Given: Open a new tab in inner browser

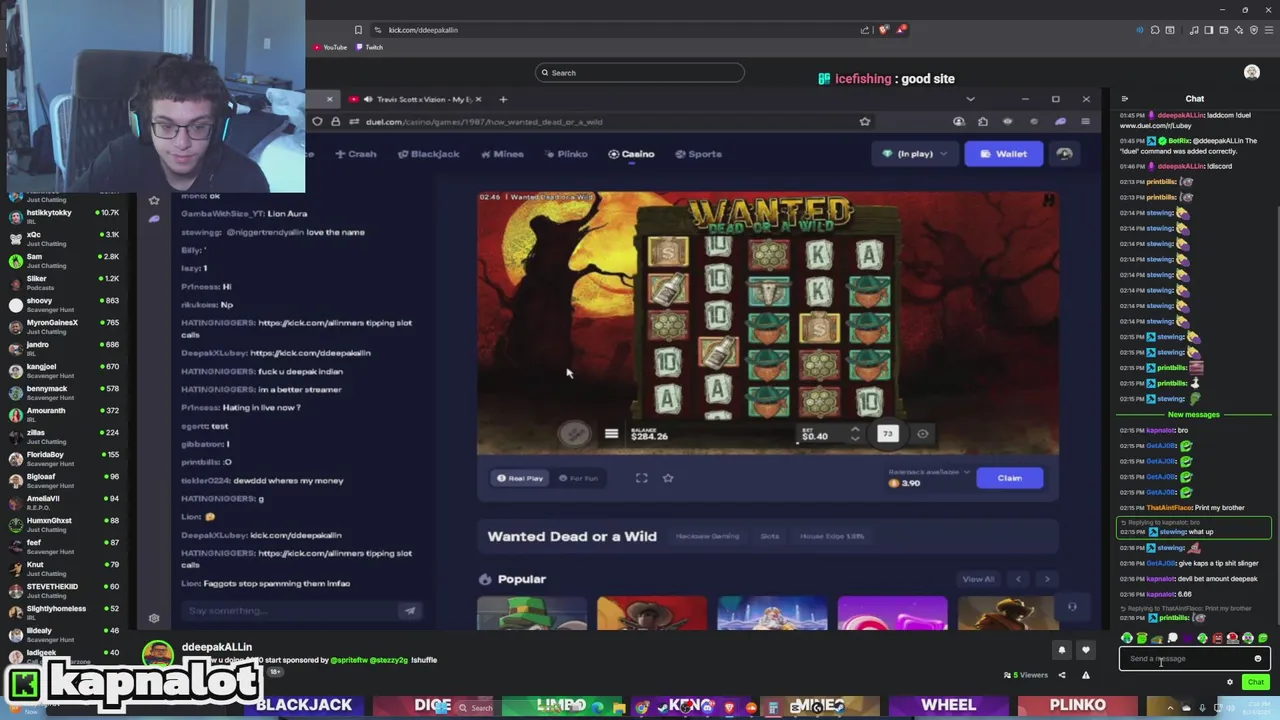Looking at the screenshot, I should (x=503, y=99).
